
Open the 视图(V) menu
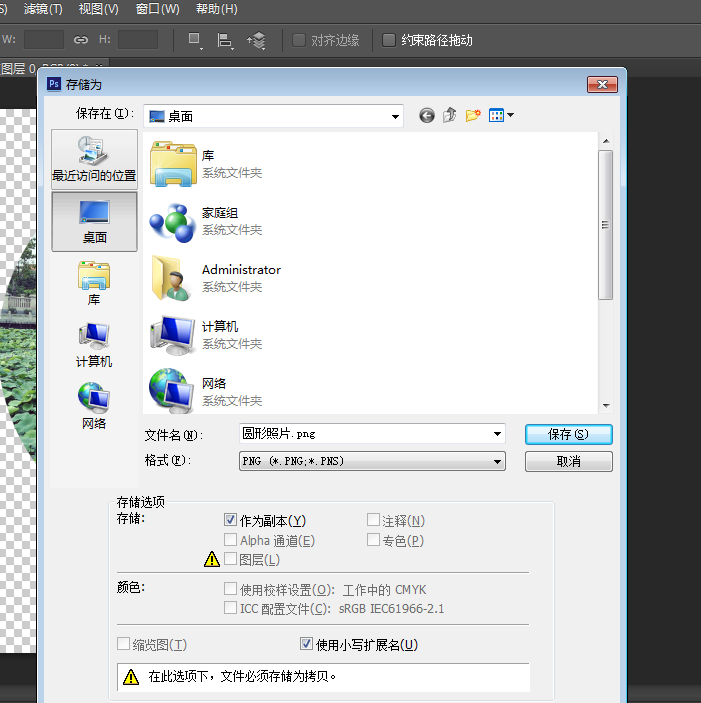[x=99, y=9]
